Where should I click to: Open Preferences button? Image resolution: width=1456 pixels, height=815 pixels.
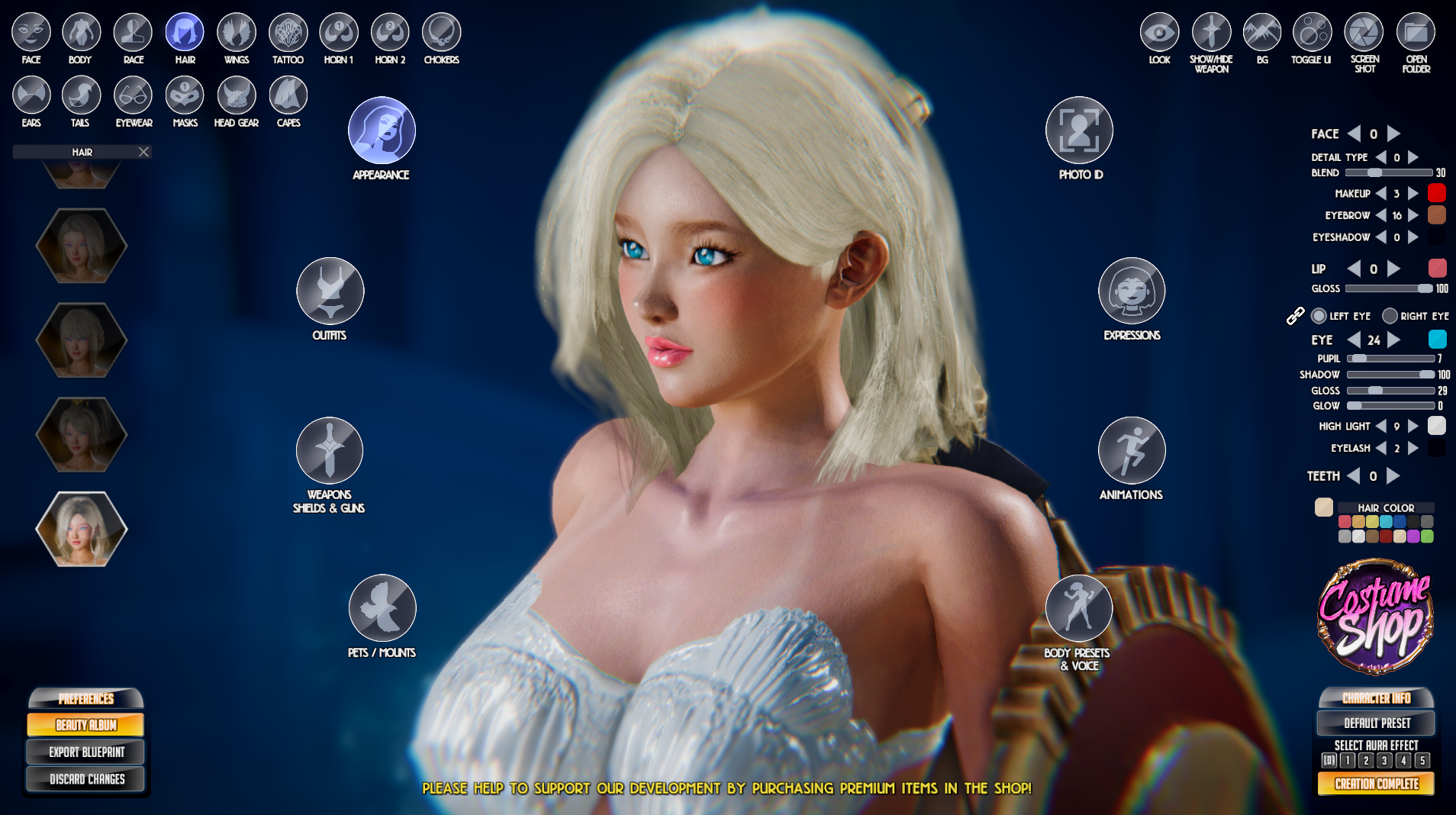point(85,699)
